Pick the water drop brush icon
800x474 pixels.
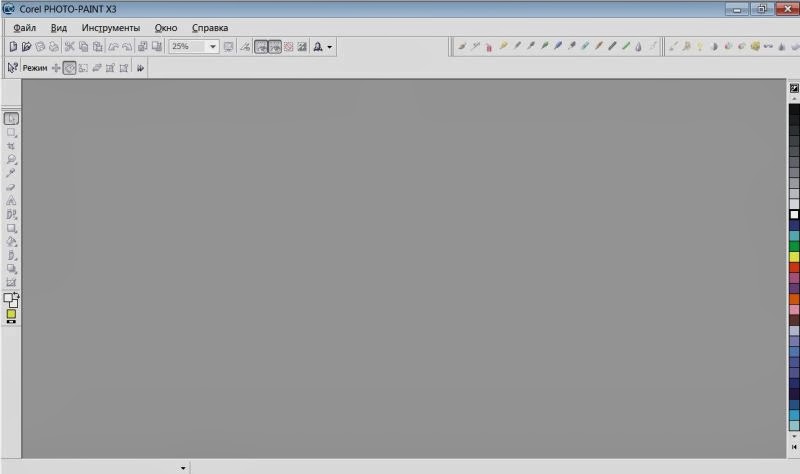638,47
